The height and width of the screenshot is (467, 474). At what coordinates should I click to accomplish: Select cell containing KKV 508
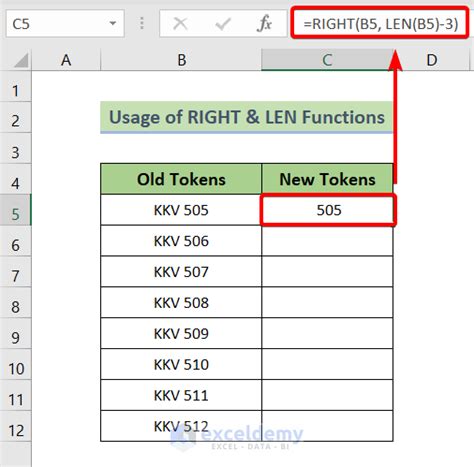(181, 303)
